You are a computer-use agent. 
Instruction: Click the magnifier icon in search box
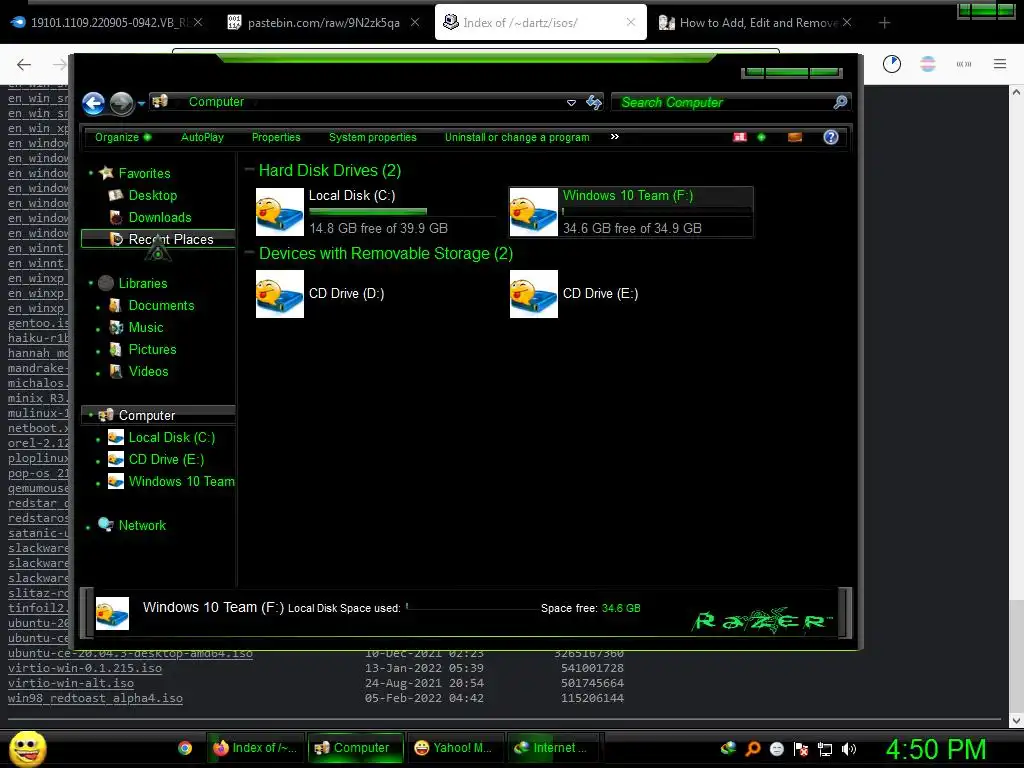coord(840,102)
